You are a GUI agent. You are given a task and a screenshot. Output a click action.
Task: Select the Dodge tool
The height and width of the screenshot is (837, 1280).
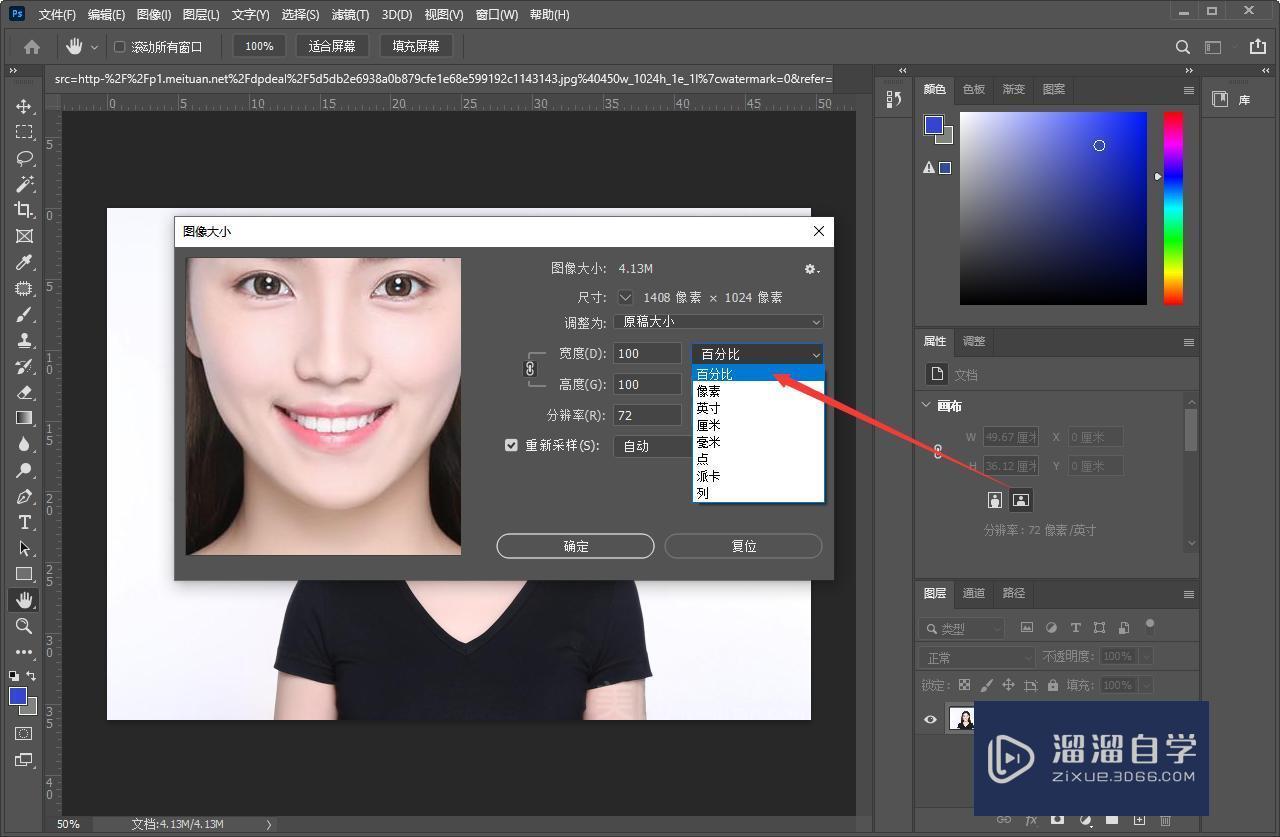click(x=24, y=470)
